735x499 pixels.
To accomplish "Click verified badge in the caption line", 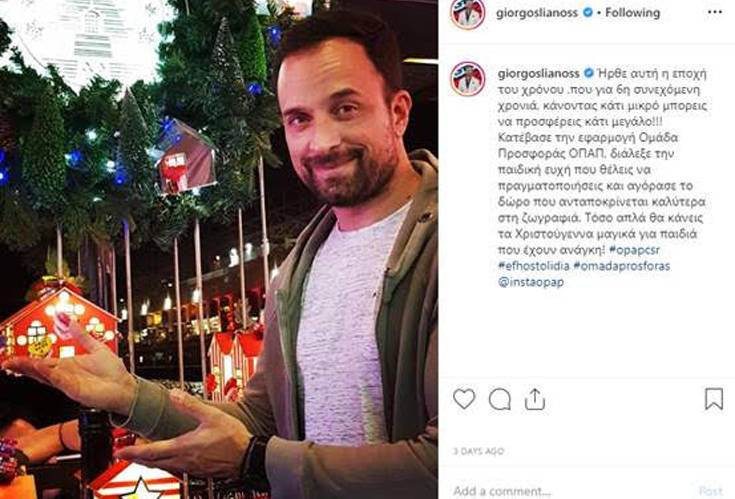I will 589,73.
